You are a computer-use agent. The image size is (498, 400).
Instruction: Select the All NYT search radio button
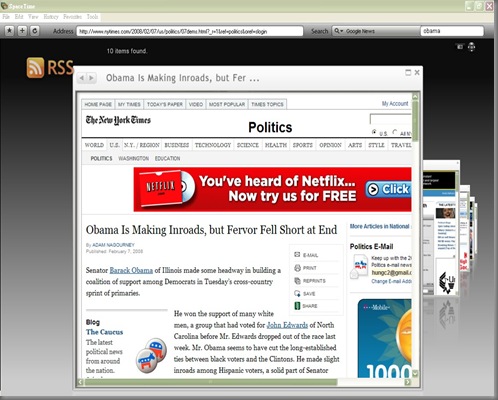pos(395,132)
